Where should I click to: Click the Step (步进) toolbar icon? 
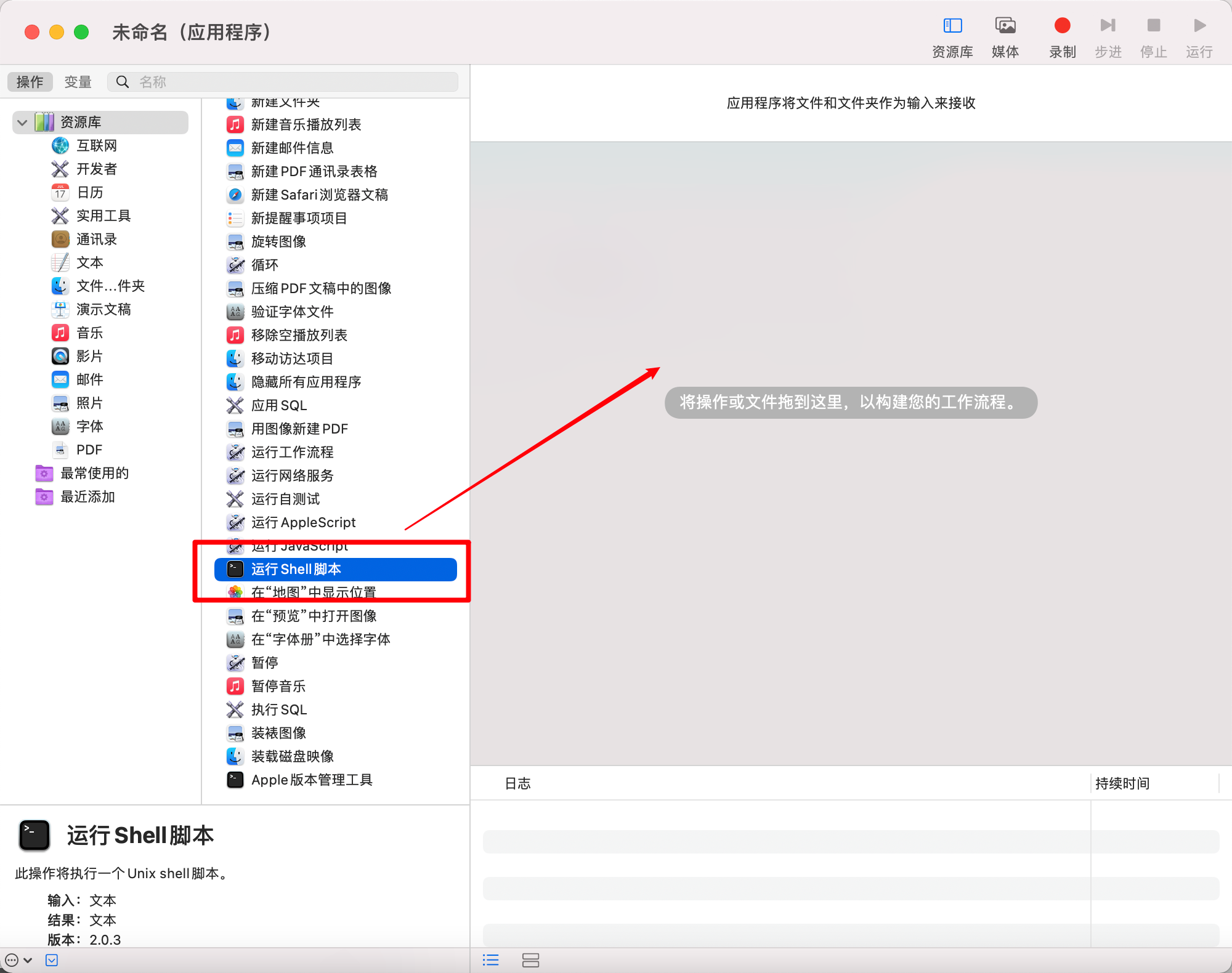click(x=1107, y=25)
